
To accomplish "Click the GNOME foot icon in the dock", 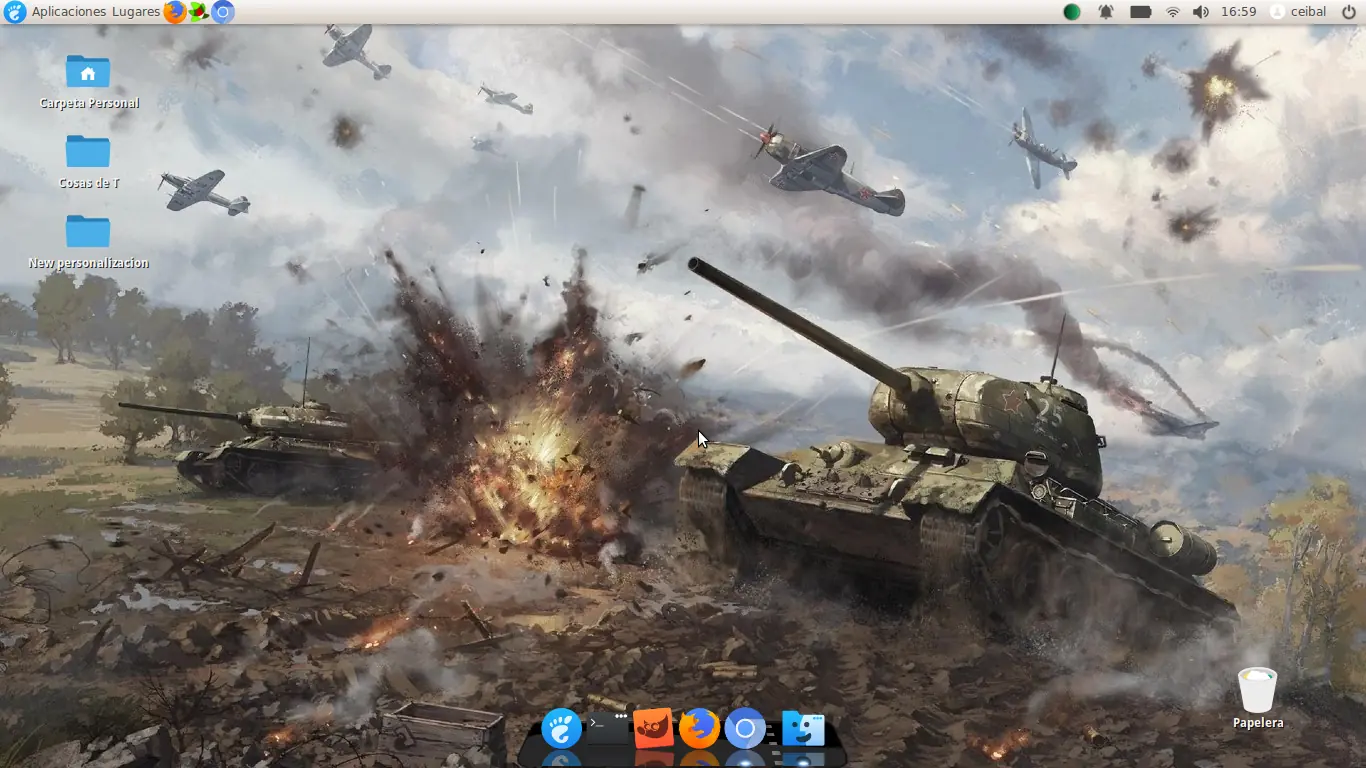I will click(561, 729).
